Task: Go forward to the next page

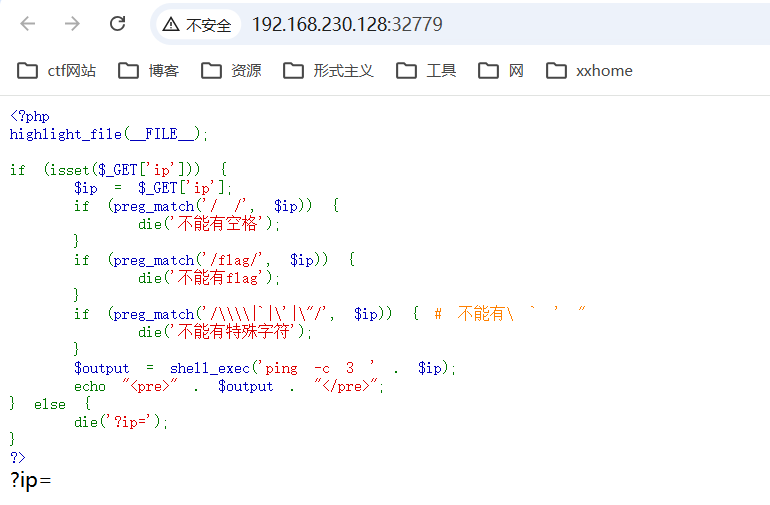Action: coord(72,24)
